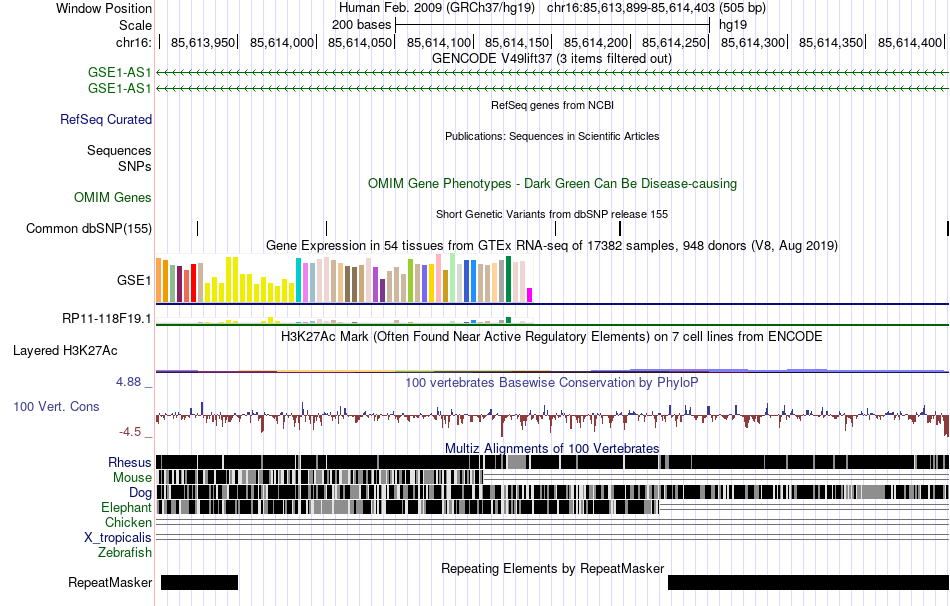Screen dimensions: 950x606
Task: Open the Layered H3K27Ac track label
Action: click(65, 351)
